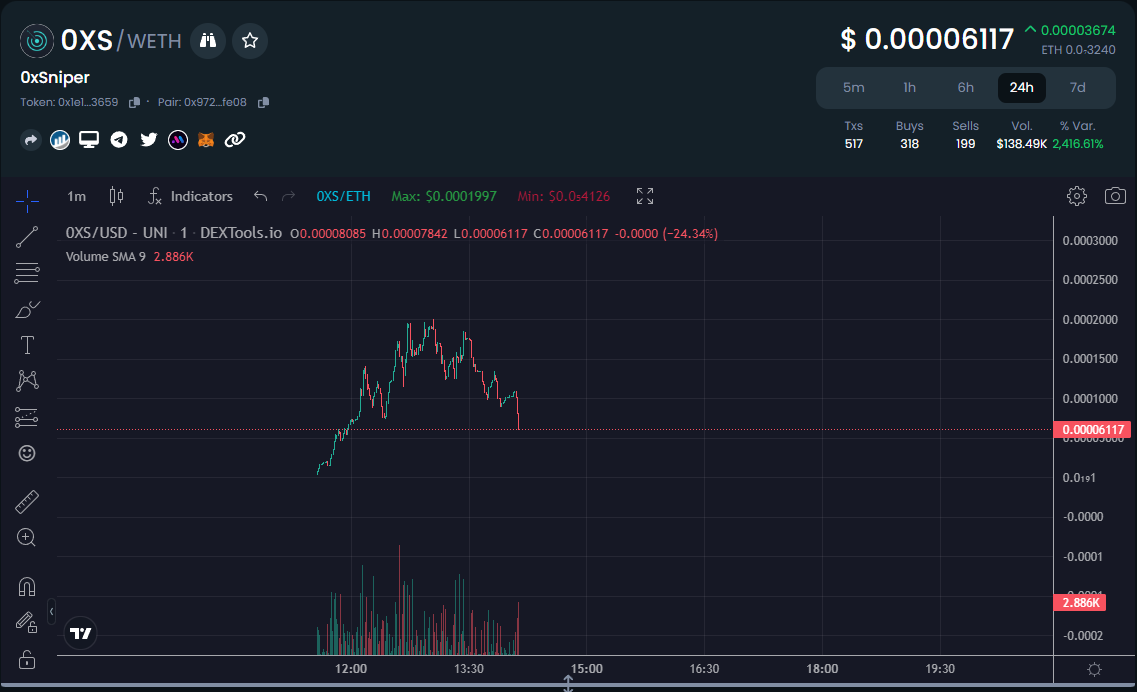Star 0XS/WETH as a favorite pair
Screen dimensions: 1137x692
(x=249, y=40)
